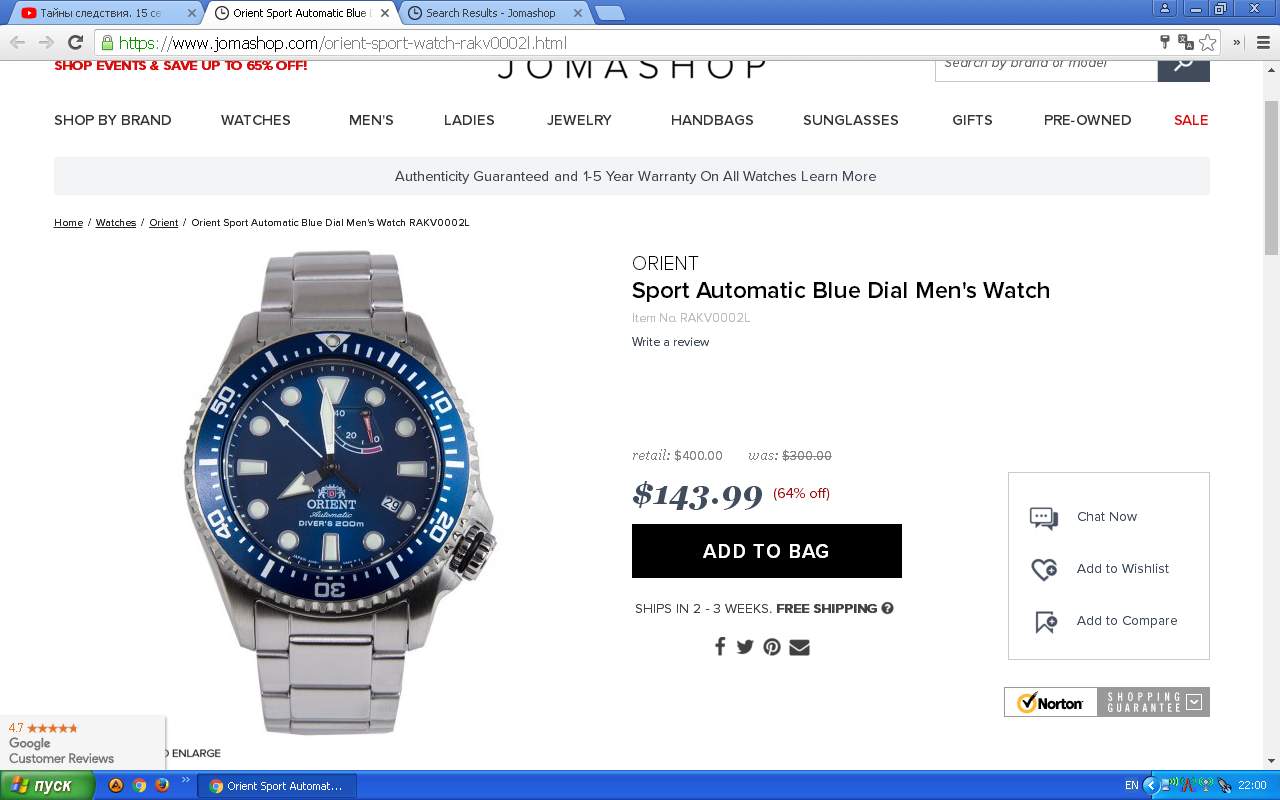Click the Add to Wishlist heart icon
The height and width of the screenshot is (800, 1280).
coord(1044,569)
